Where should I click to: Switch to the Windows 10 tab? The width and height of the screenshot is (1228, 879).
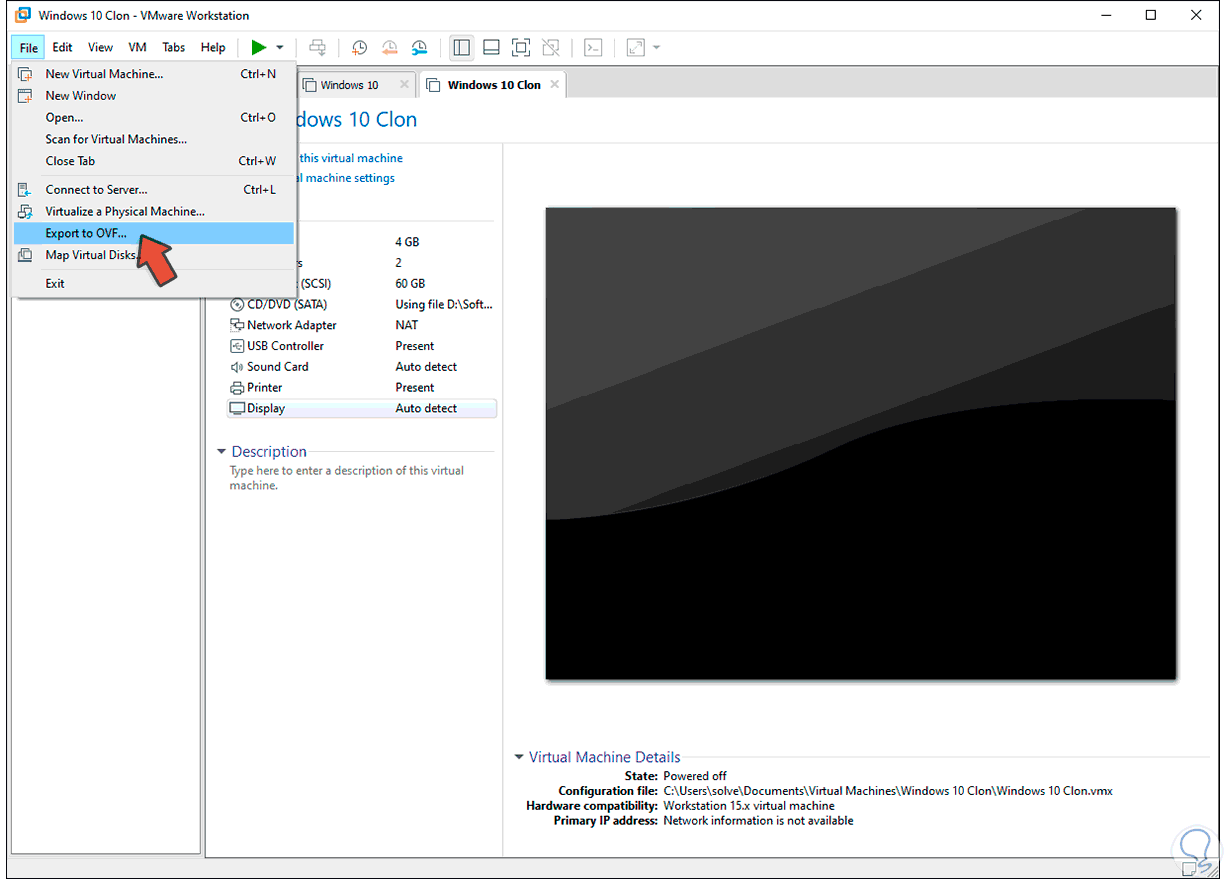click(x=349, y=85)
